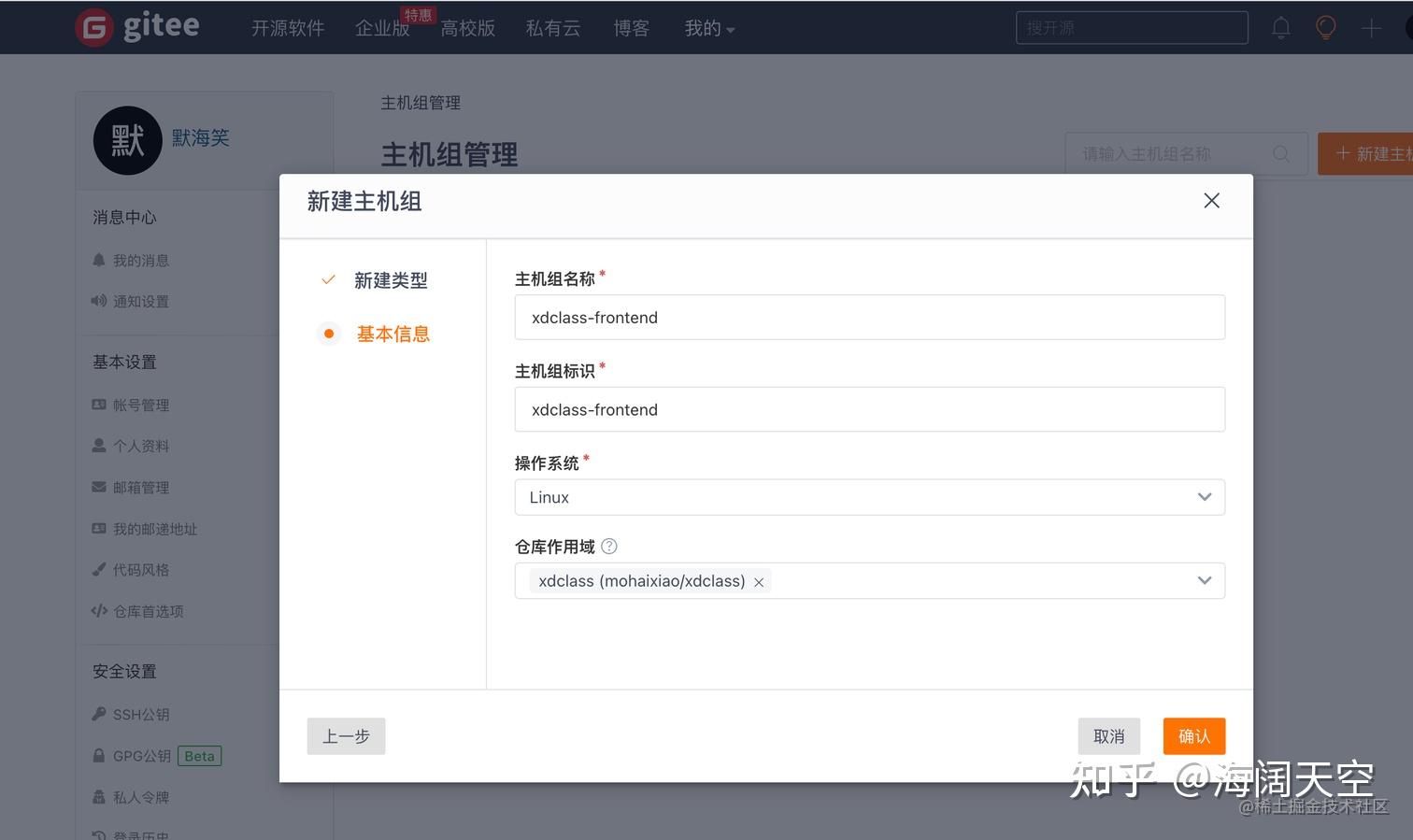Click the magnifier icon in the 请输入主机组名称 box

tap(1281, 153)
